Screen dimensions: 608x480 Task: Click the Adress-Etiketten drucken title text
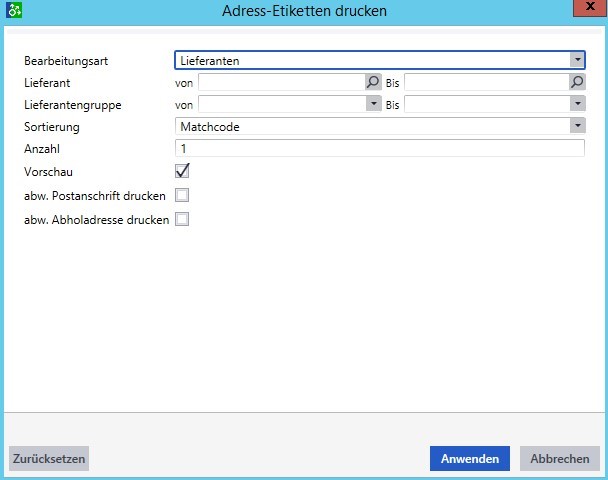[x=305, y=11]
